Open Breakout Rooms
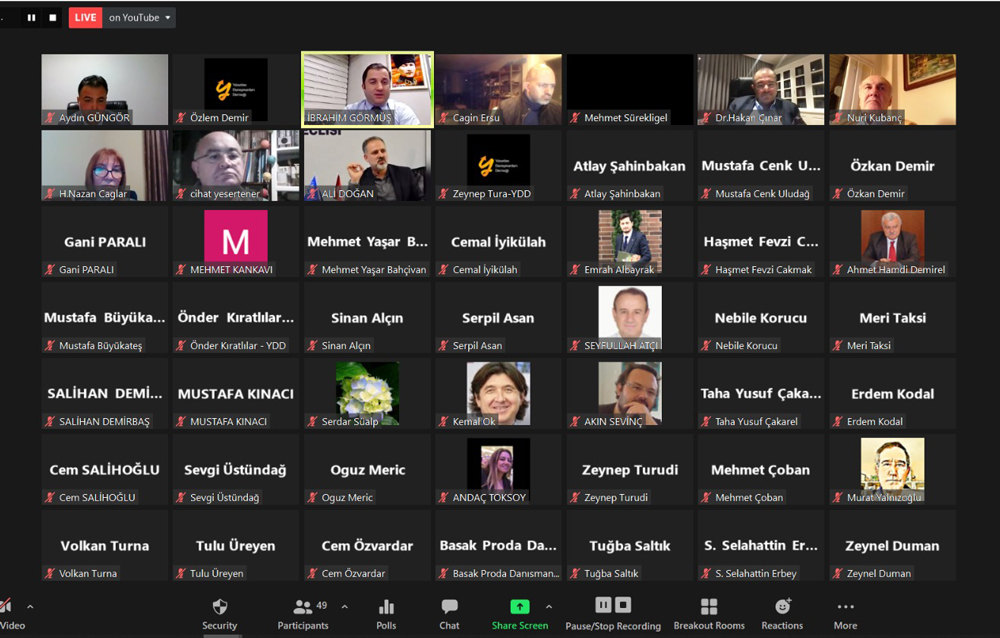1000x638 pixels. click(709, 613)
